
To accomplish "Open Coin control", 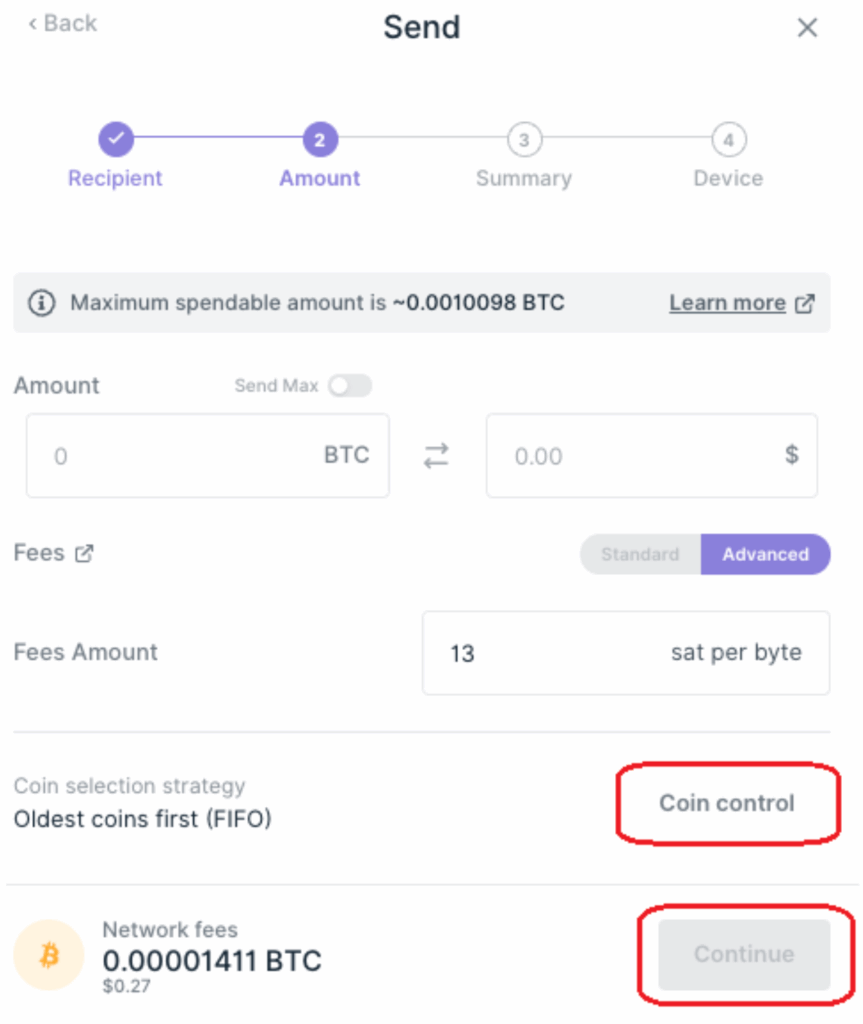I will click(727, 803).
